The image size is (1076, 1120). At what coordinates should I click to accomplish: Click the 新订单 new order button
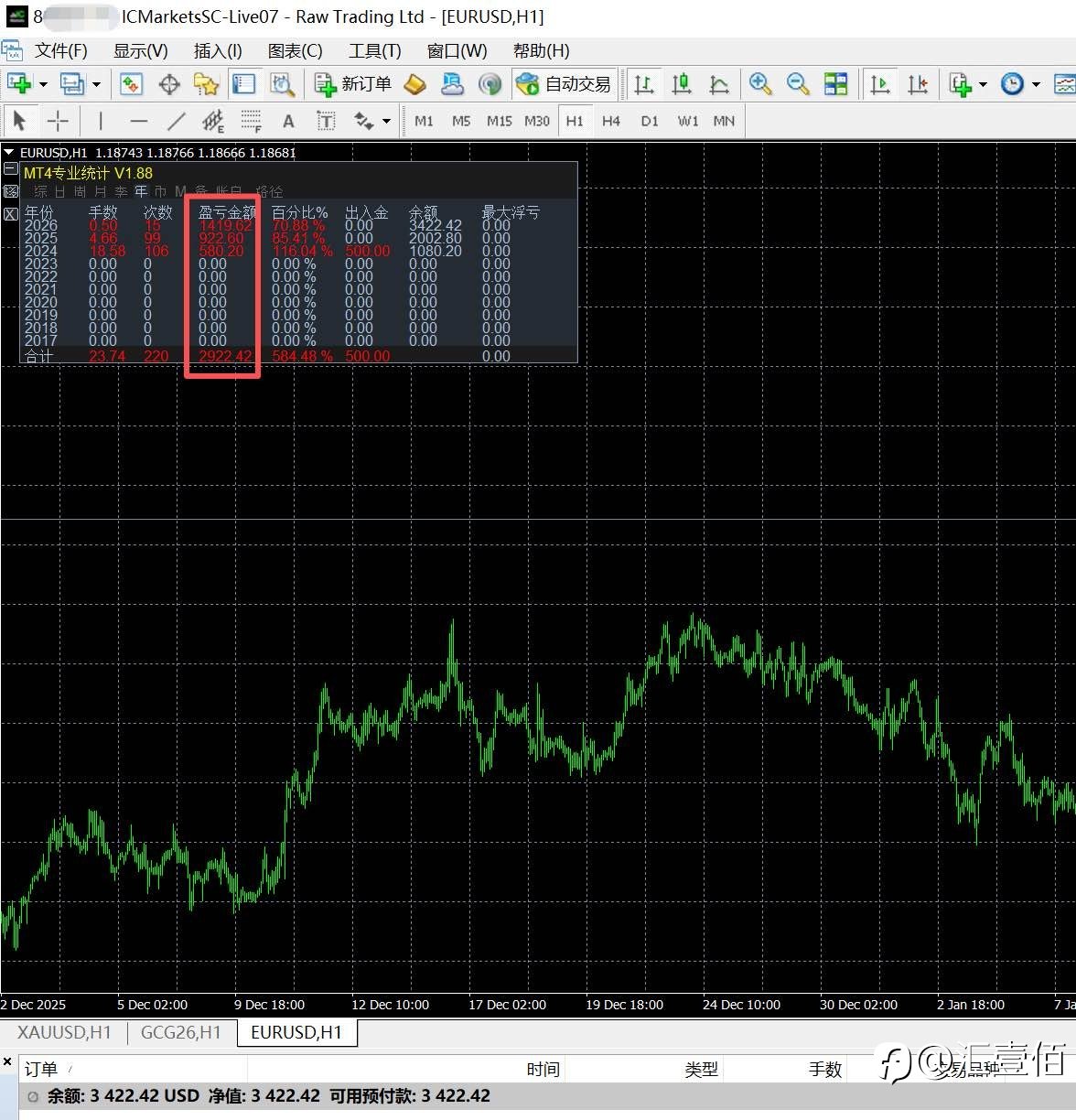[x=353, y=84]
